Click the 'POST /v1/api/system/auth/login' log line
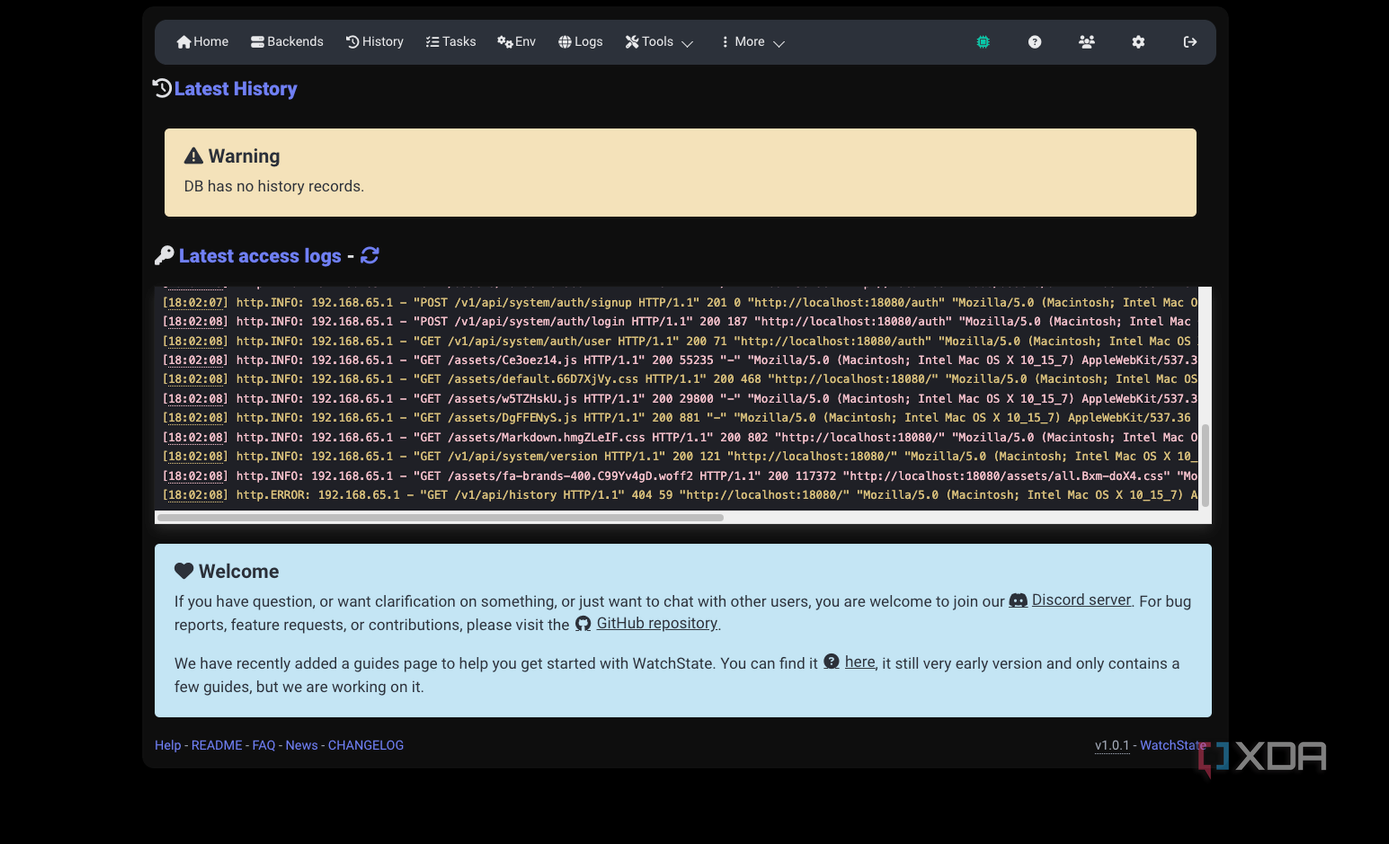This screenshot has width=1389, height=844. 680,322
